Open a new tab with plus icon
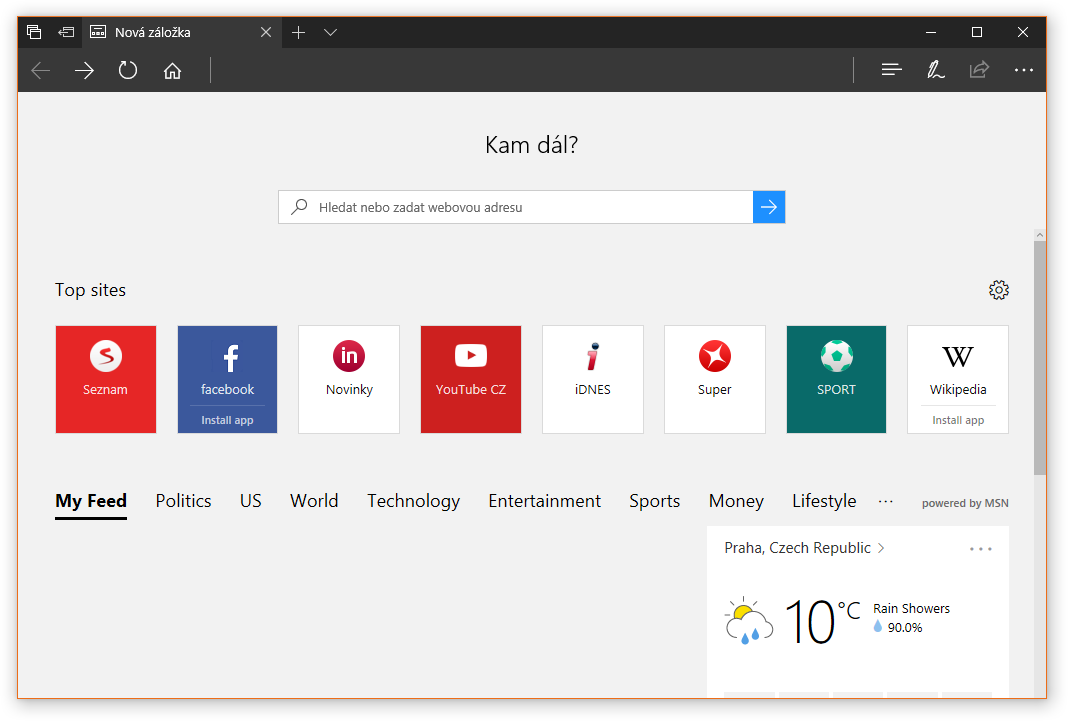The image size is (1068, 721). (x=298, y=32)
